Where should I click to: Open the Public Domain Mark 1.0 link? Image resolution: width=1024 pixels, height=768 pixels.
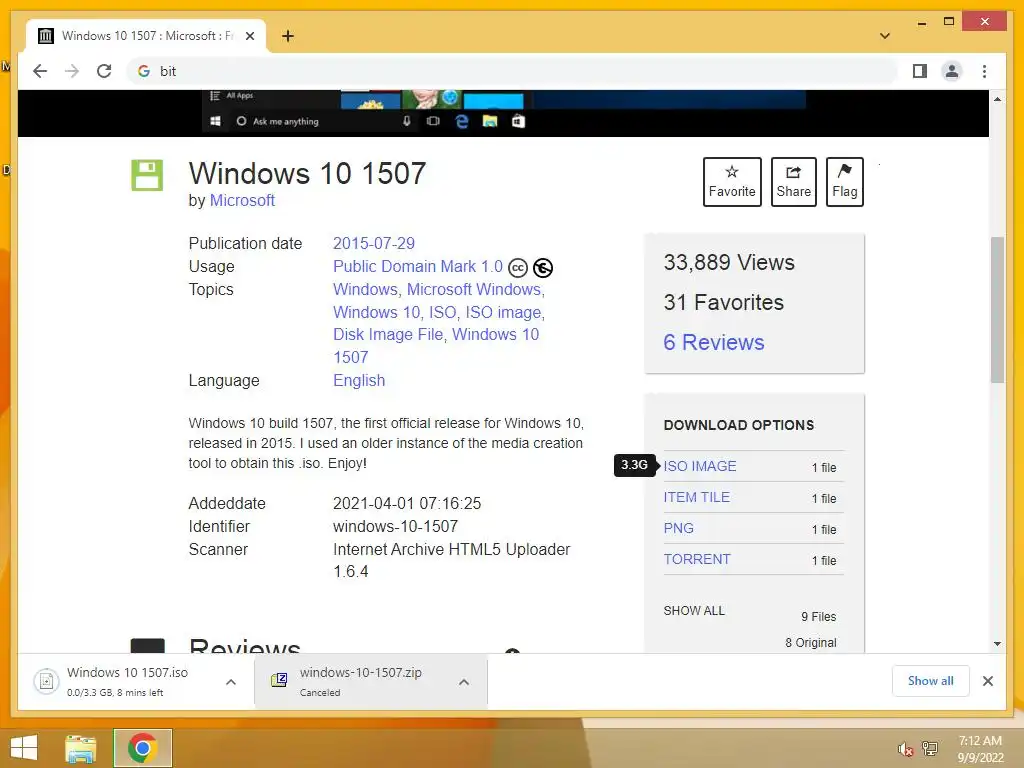(418, 266)
